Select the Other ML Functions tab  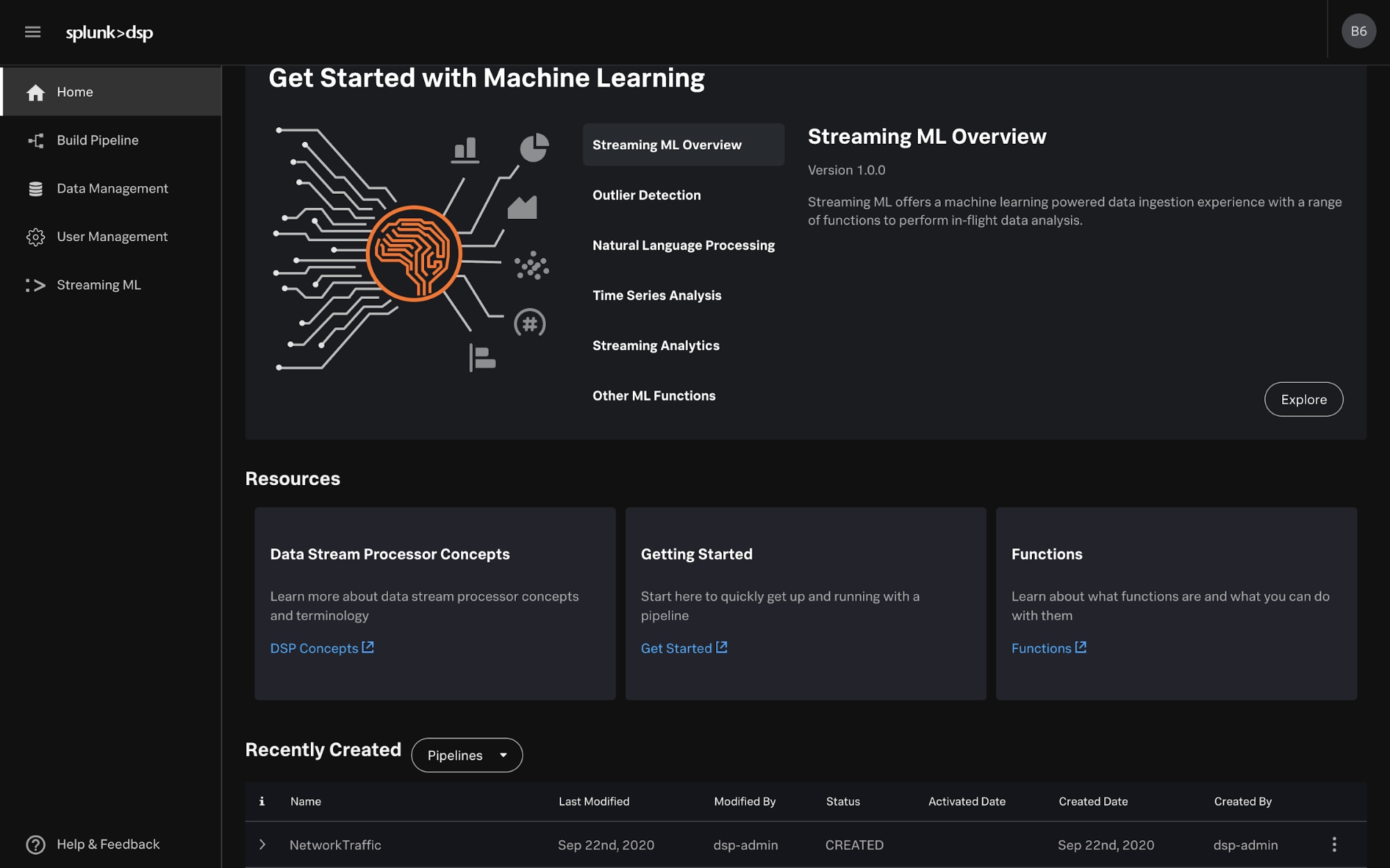tap(683, 395)
